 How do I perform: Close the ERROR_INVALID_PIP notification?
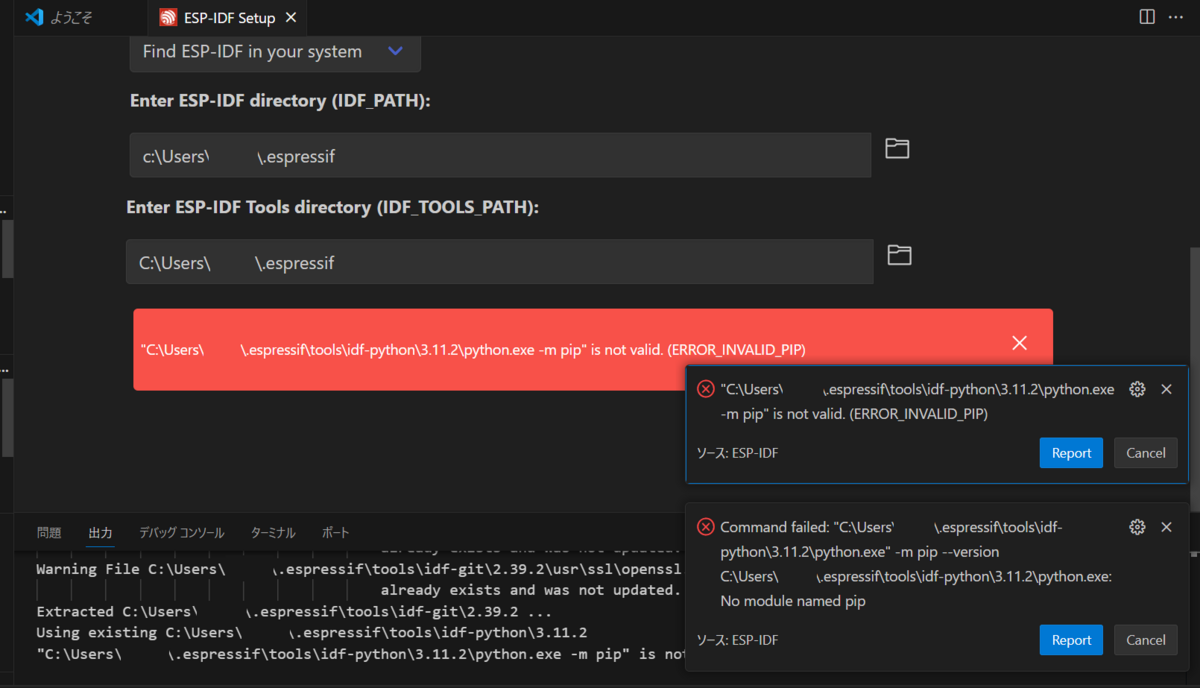point(1166,389)
